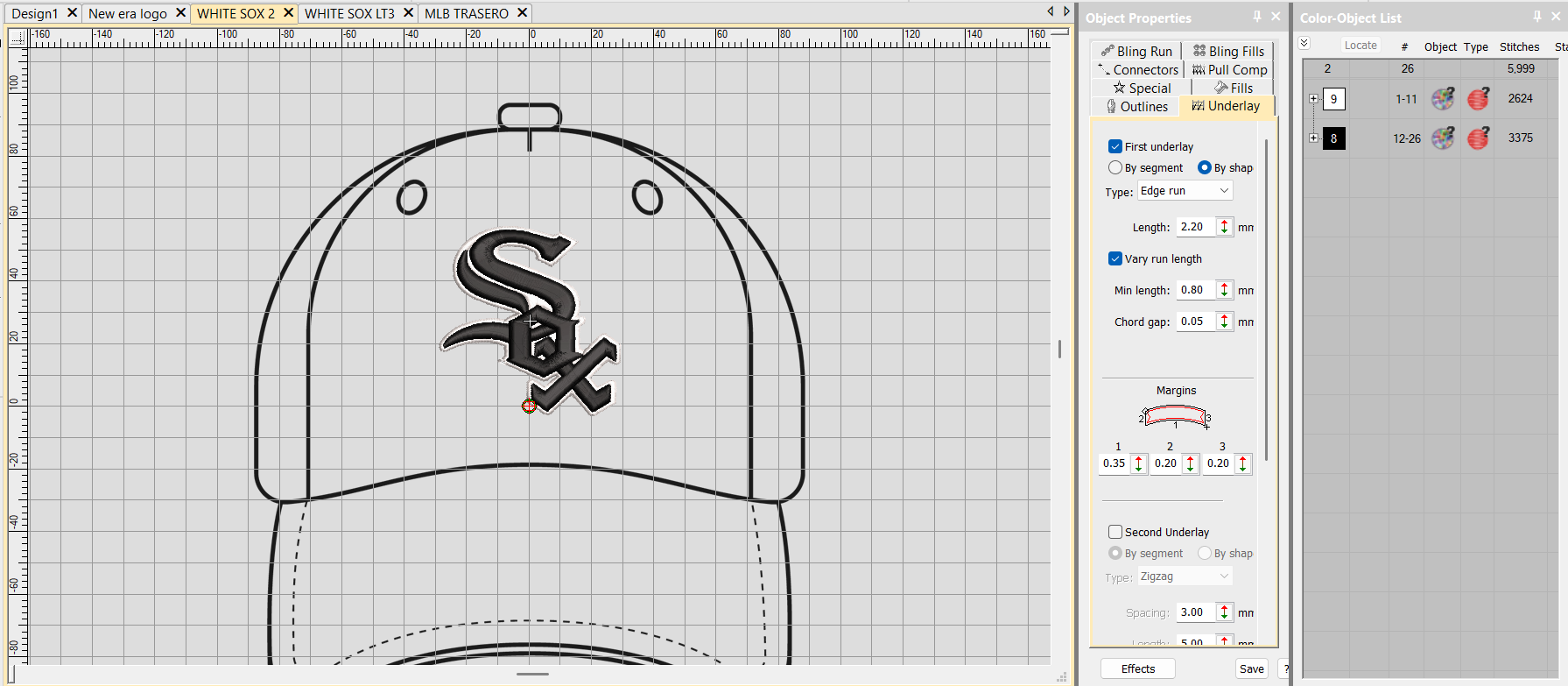This screenshot has height=686, width=1568.
Task: Open the Connectors properties tab
Action: [x=1138, y=69]
